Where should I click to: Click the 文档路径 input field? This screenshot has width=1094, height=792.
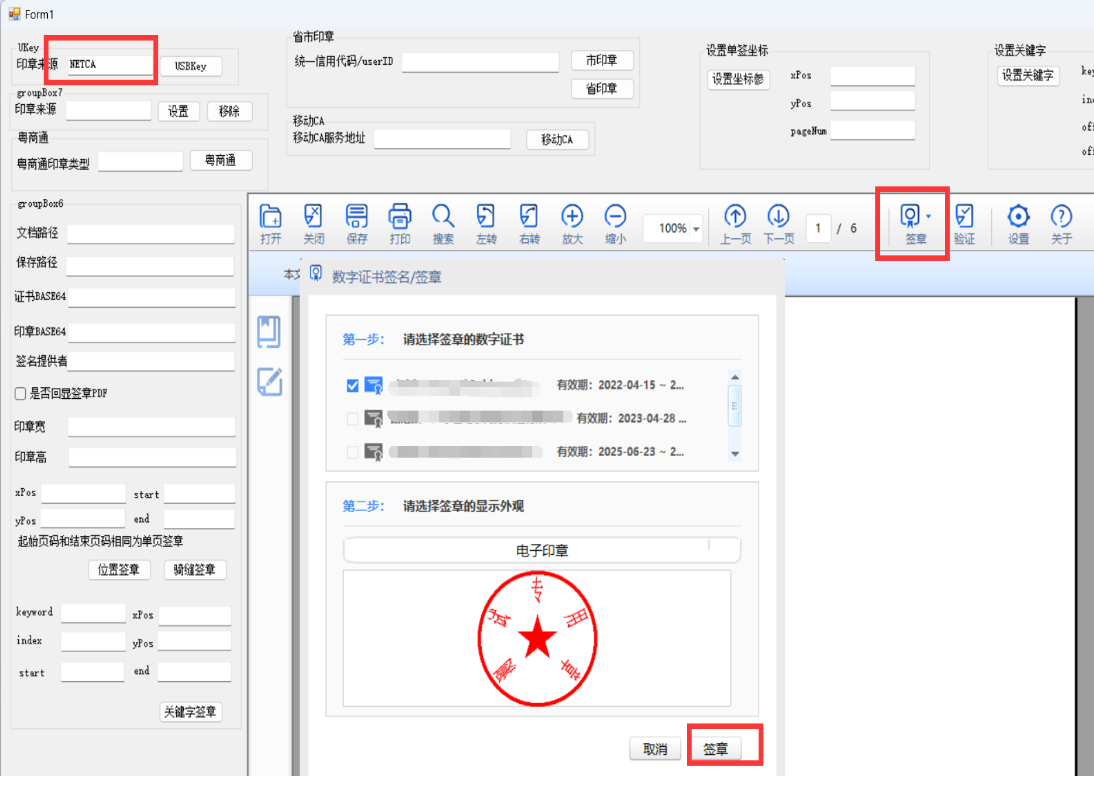click(150, 234)
